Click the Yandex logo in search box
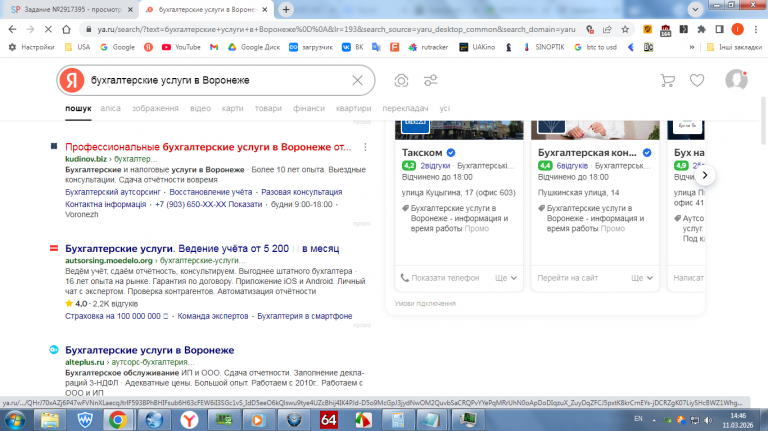This screenshot has height=431, width=768. click(72, 80)
